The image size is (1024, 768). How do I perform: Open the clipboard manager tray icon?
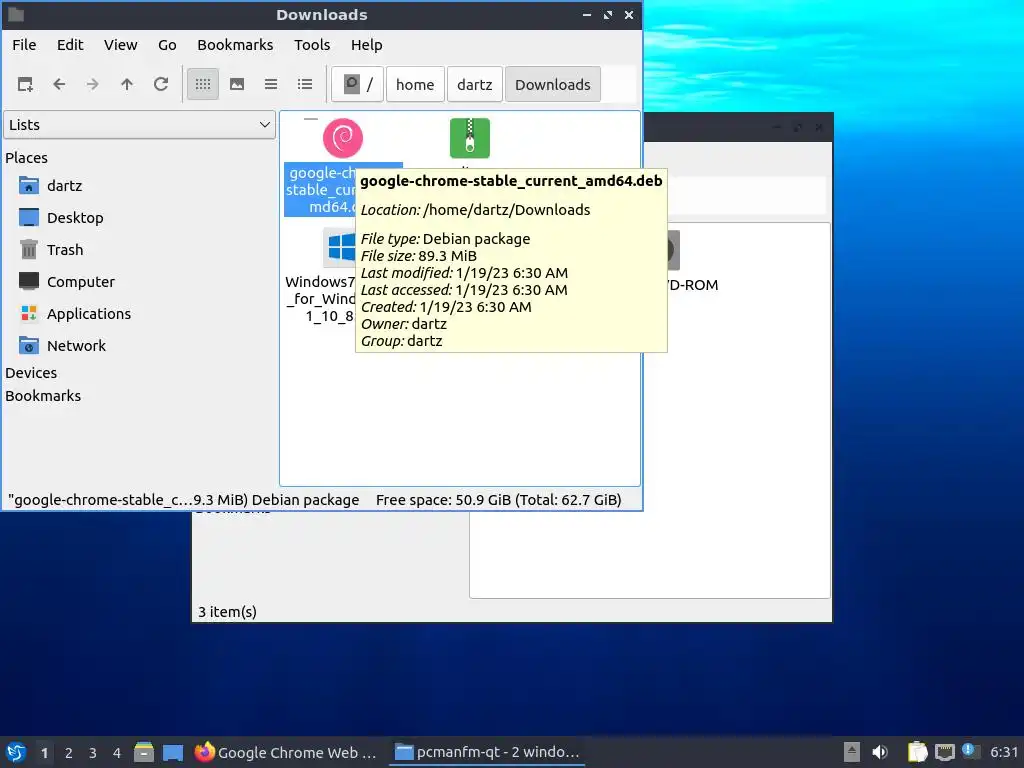(x=918, y=752)
